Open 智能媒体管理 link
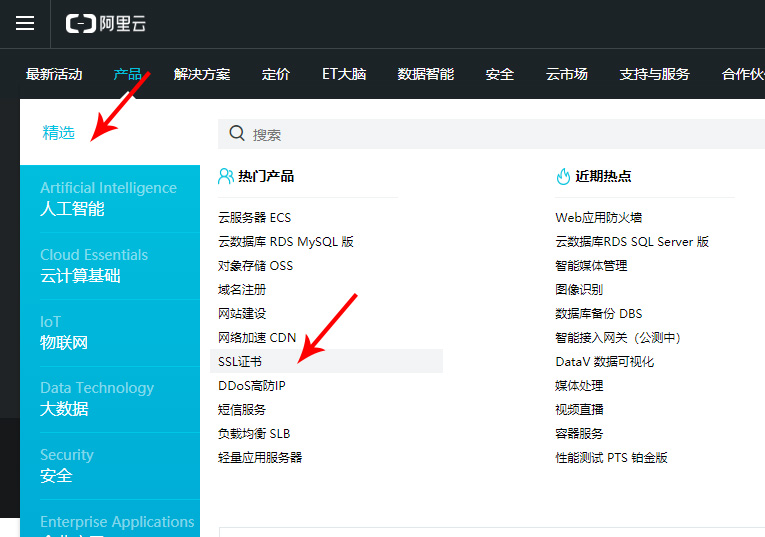Image resolution: width=765 pixels, height=537 pixels. coord(591,265)
